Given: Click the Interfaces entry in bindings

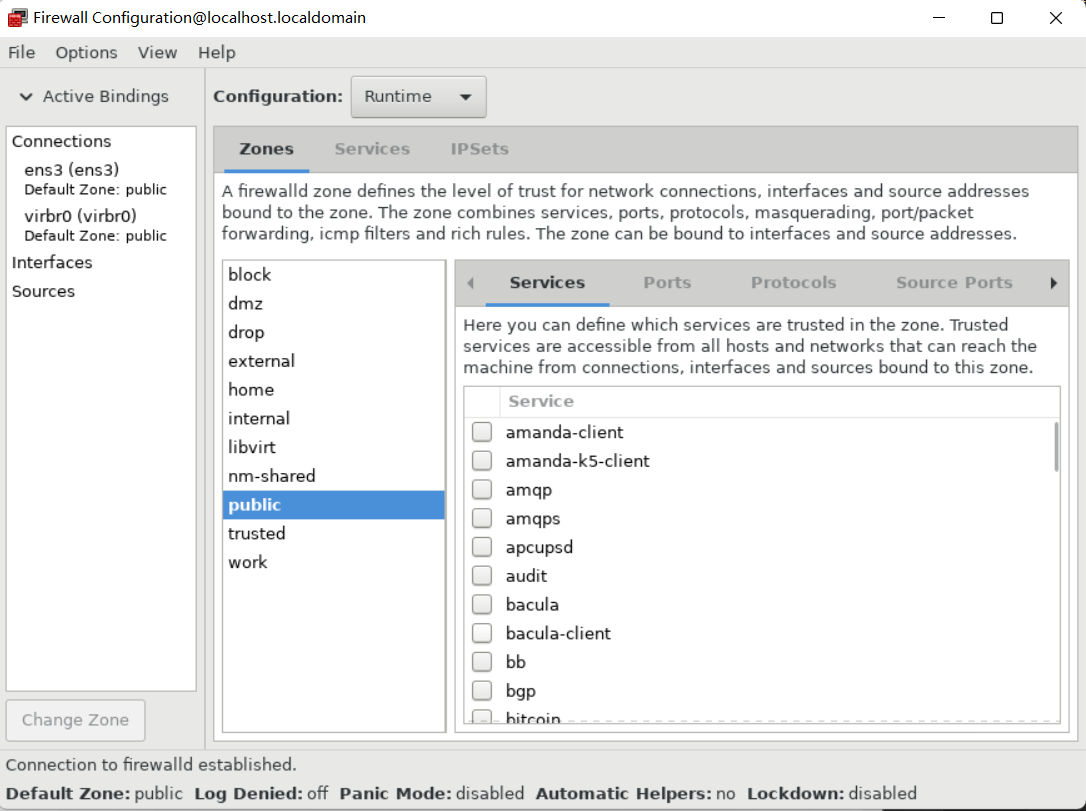Looking at the screenshot, I should point(52,262).
